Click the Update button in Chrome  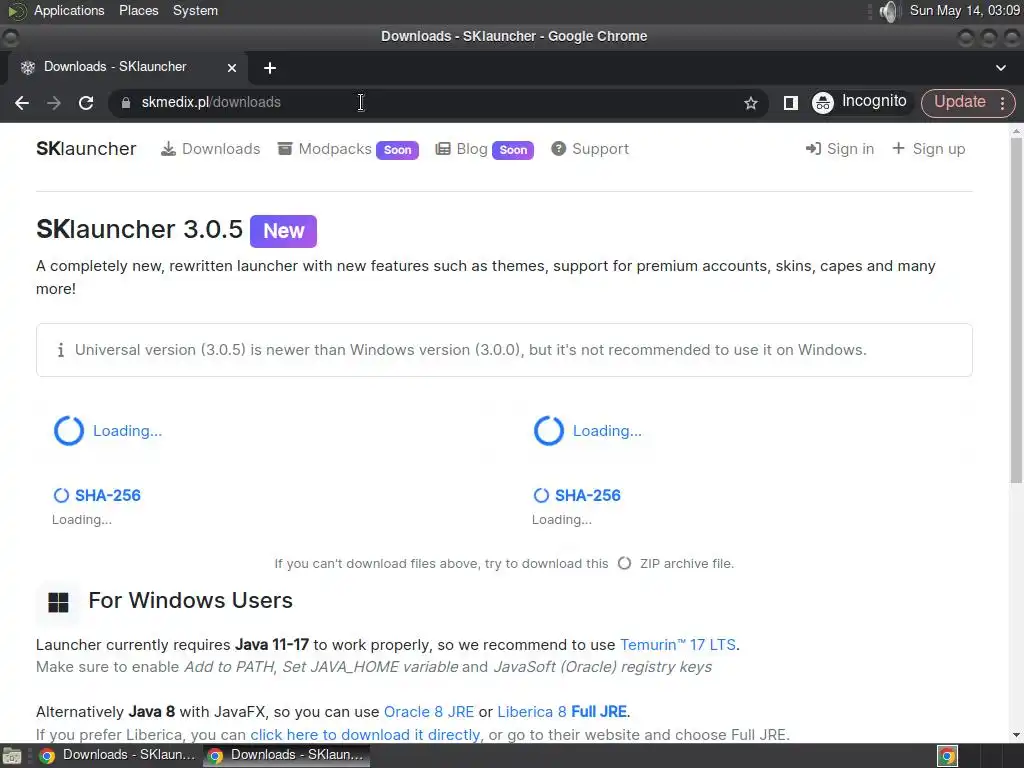959,103
